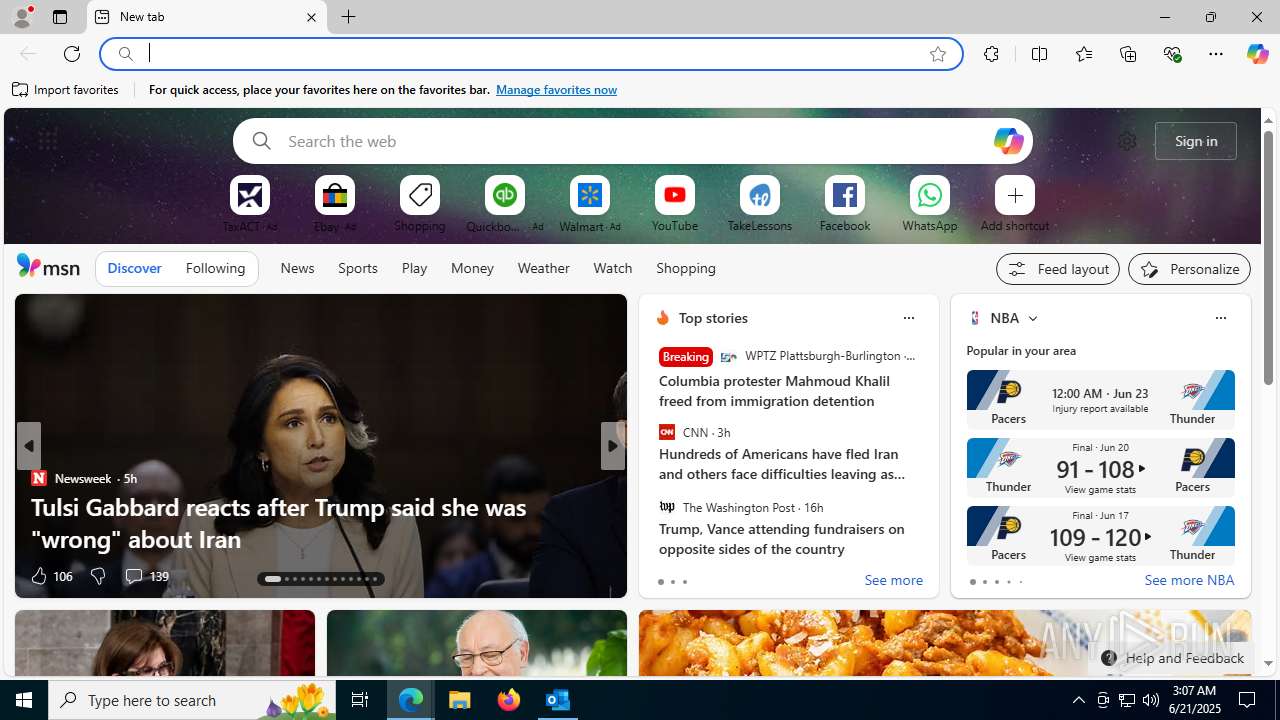The height and width of the screenshot is (720, 1280).
Task: Open File Explorer in taskbar
Action: pos(460,700)
